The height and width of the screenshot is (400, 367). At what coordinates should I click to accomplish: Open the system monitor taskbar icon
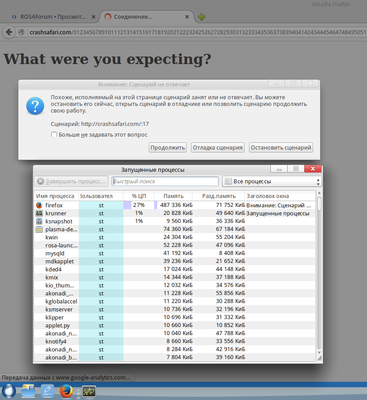pos(89,391)
